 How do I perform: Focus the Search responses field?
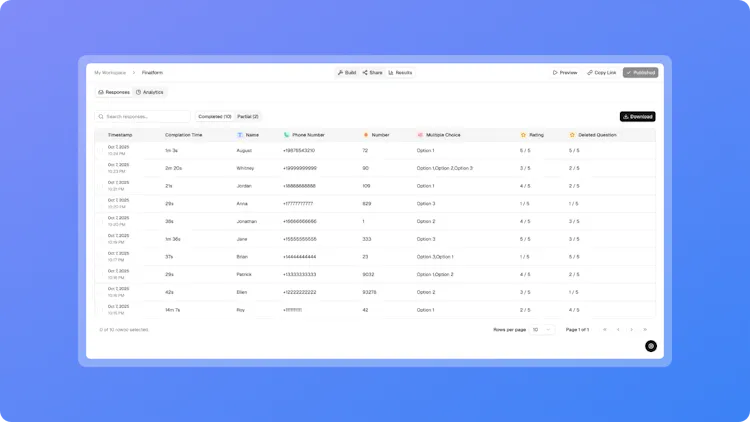[x=143, y=117]
